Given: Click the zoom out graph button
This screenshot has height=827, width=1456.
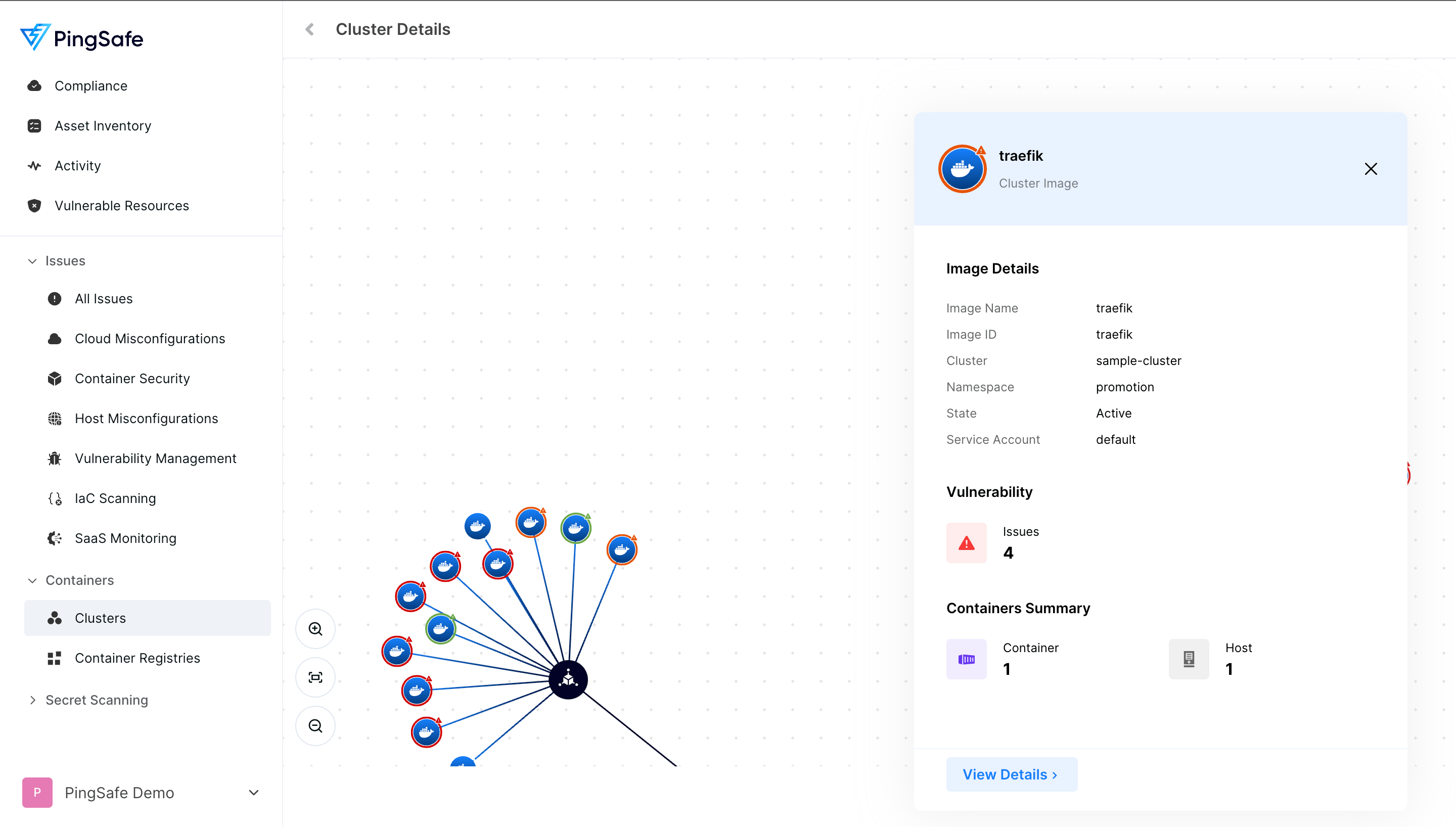Looking at the screenshot, I should (315, 726).
